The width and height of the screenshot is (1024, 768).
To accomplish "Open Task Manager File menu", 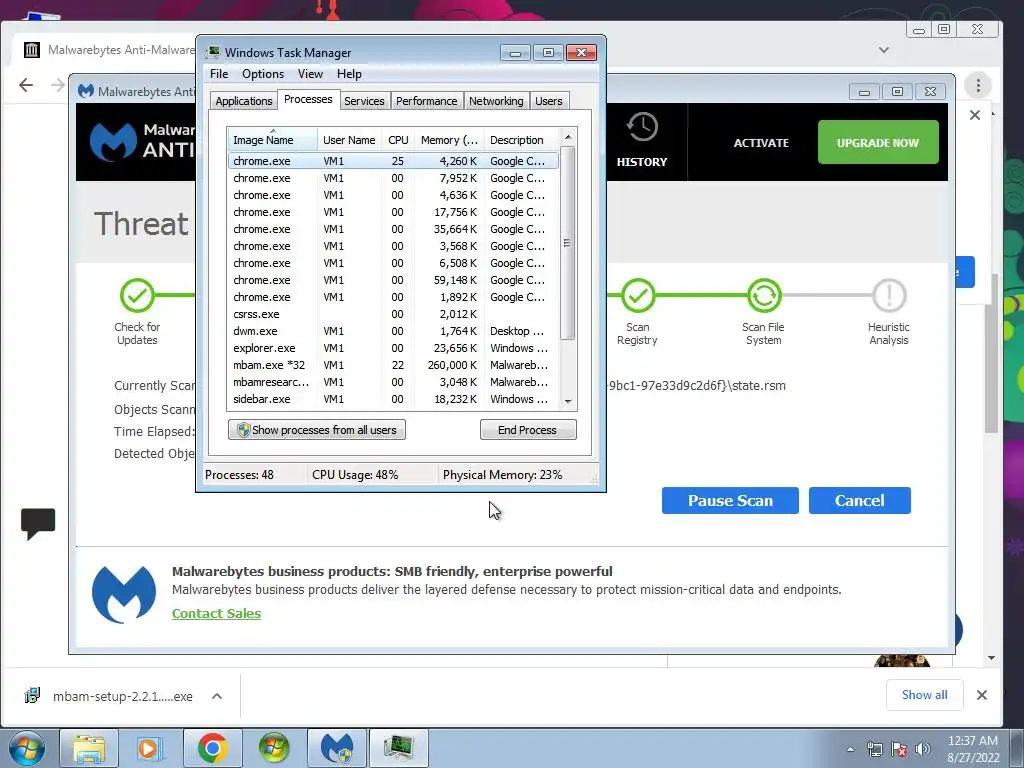I will click(x=219, y=74).
